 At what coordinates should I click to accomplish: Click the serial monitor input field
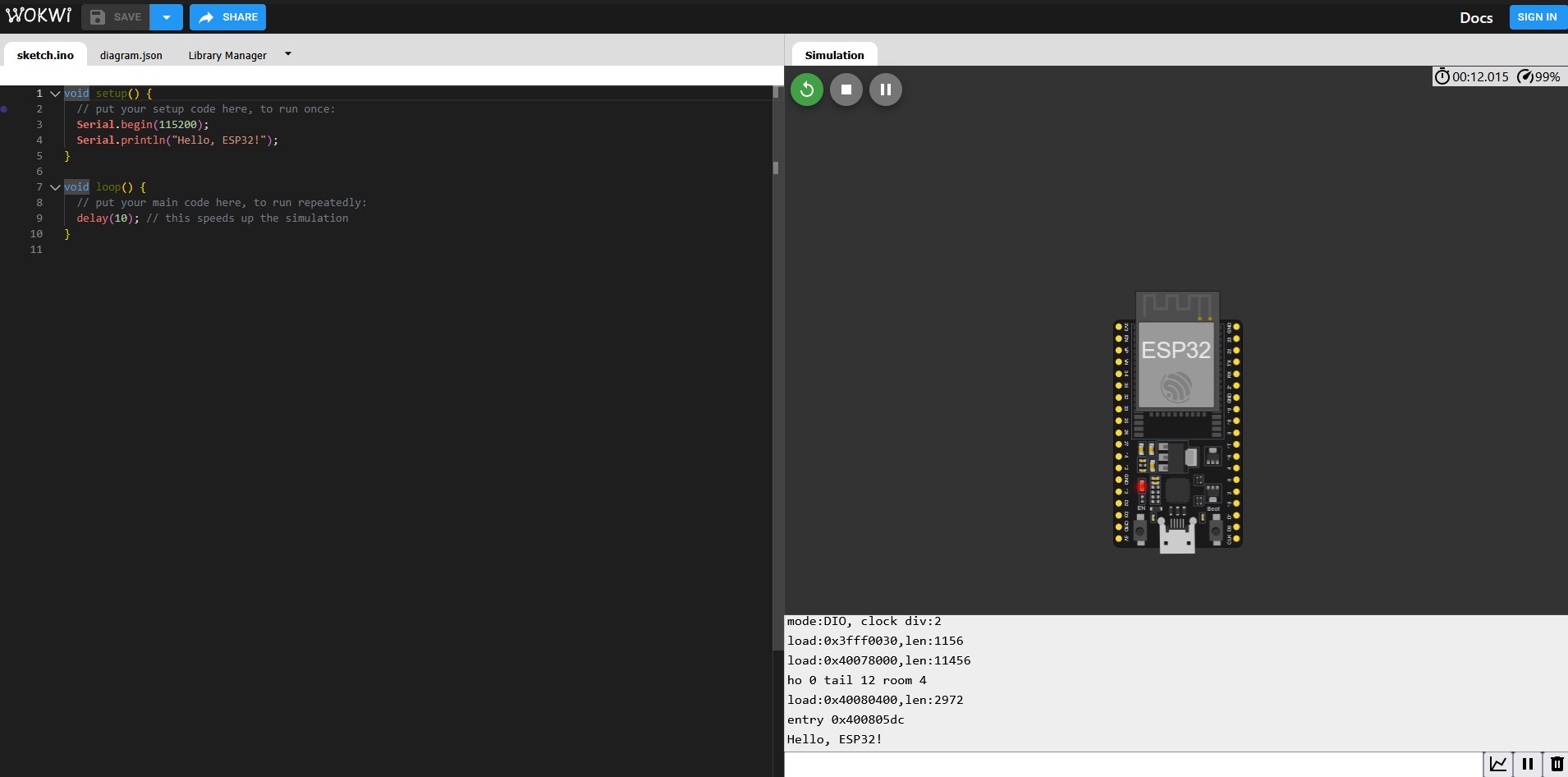(1134, 764)
